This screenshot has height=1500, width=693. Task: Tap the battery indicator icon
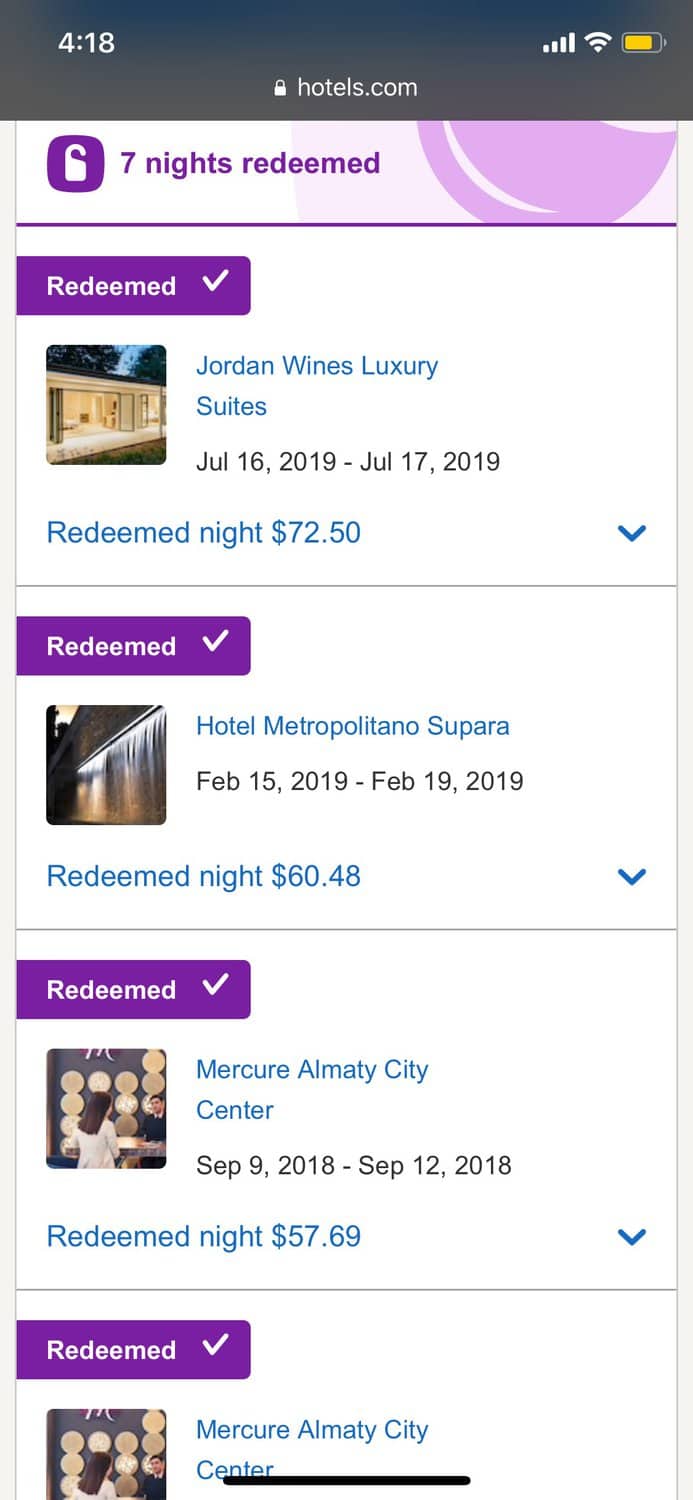641,42
